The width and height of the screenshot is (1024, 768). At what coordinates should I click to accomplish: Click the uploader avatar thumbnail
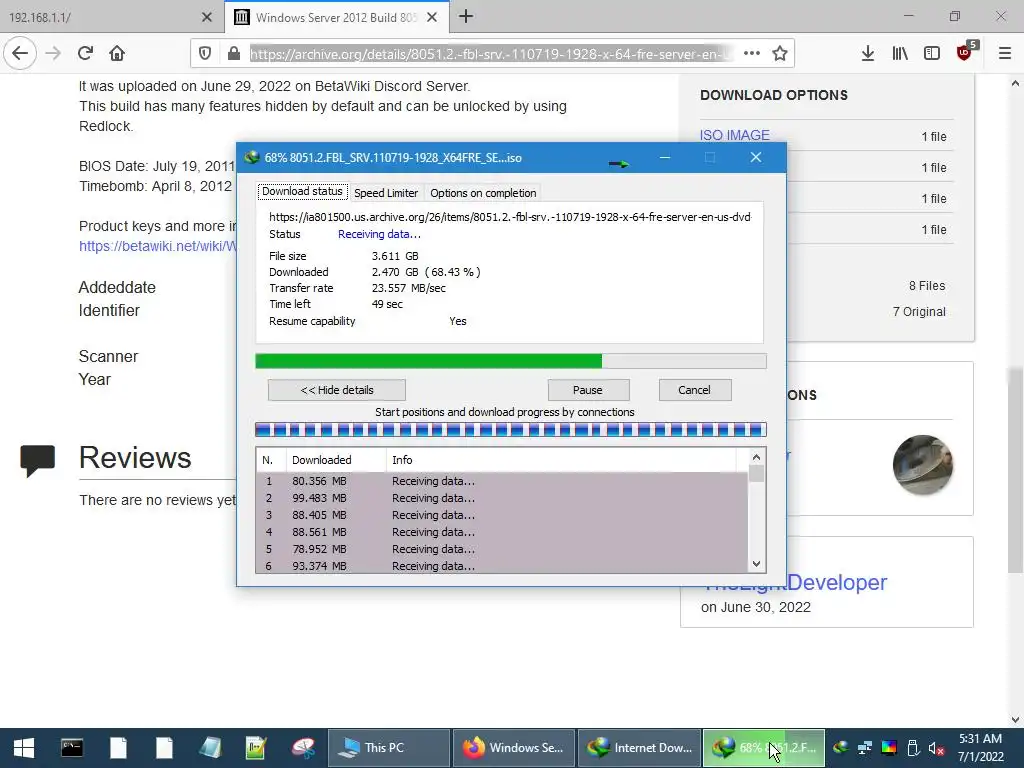(x=923, y=465)
